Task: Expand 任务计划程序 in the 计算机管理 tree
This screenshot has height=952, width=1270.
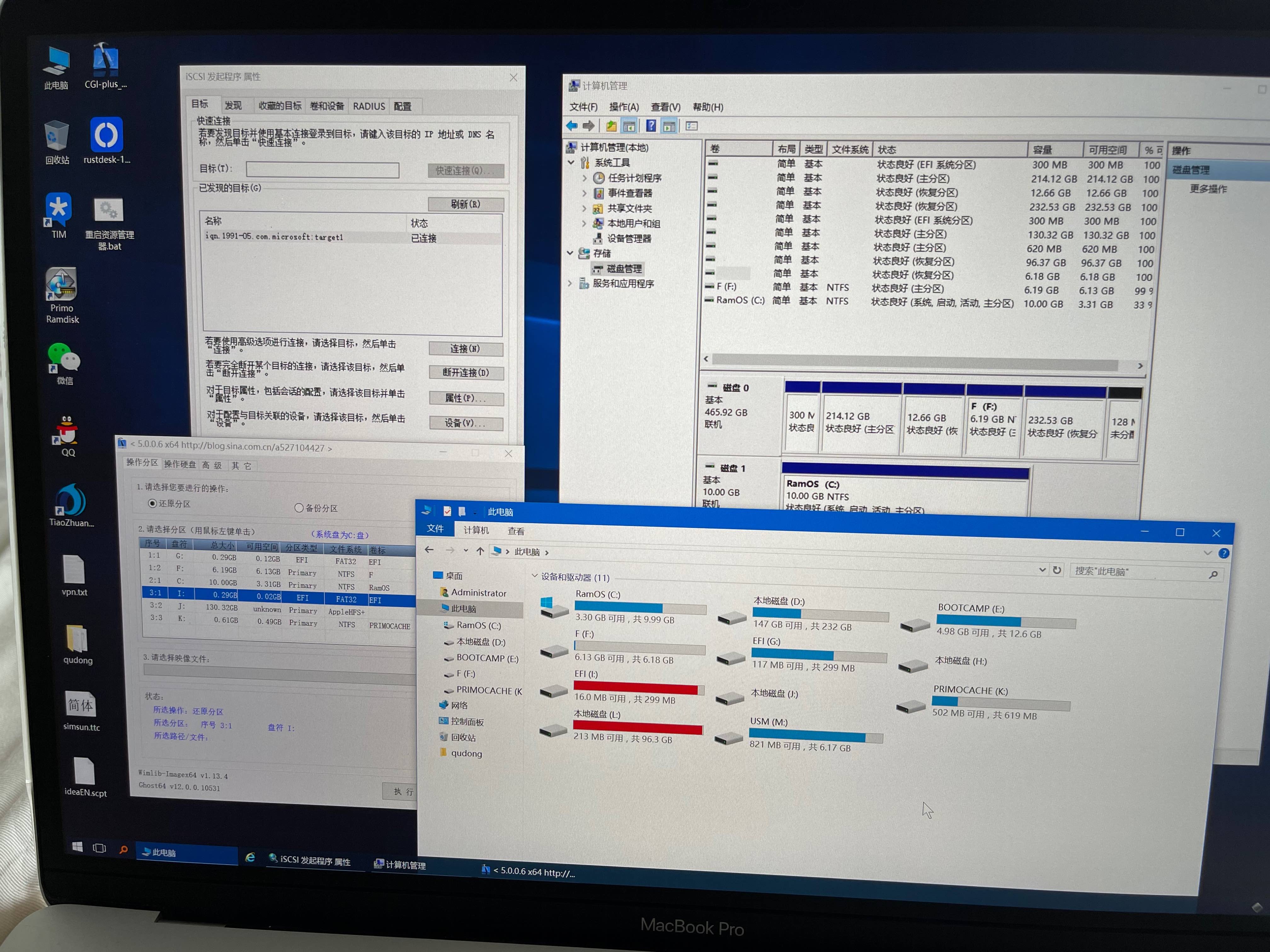Action: [x=585, y=178]
